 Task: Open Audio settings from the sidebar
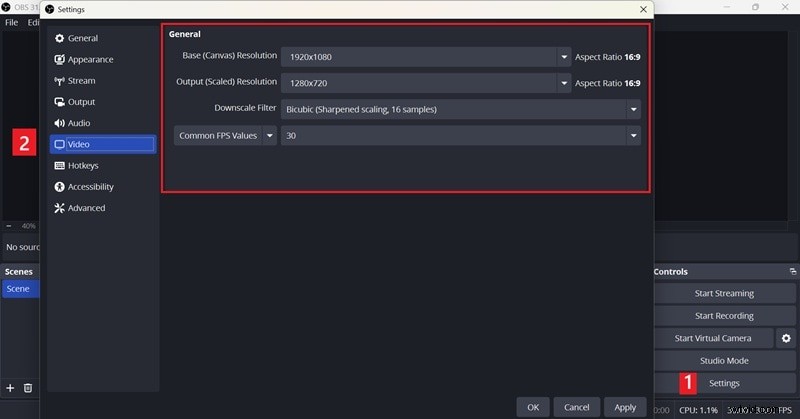point(78,123)
